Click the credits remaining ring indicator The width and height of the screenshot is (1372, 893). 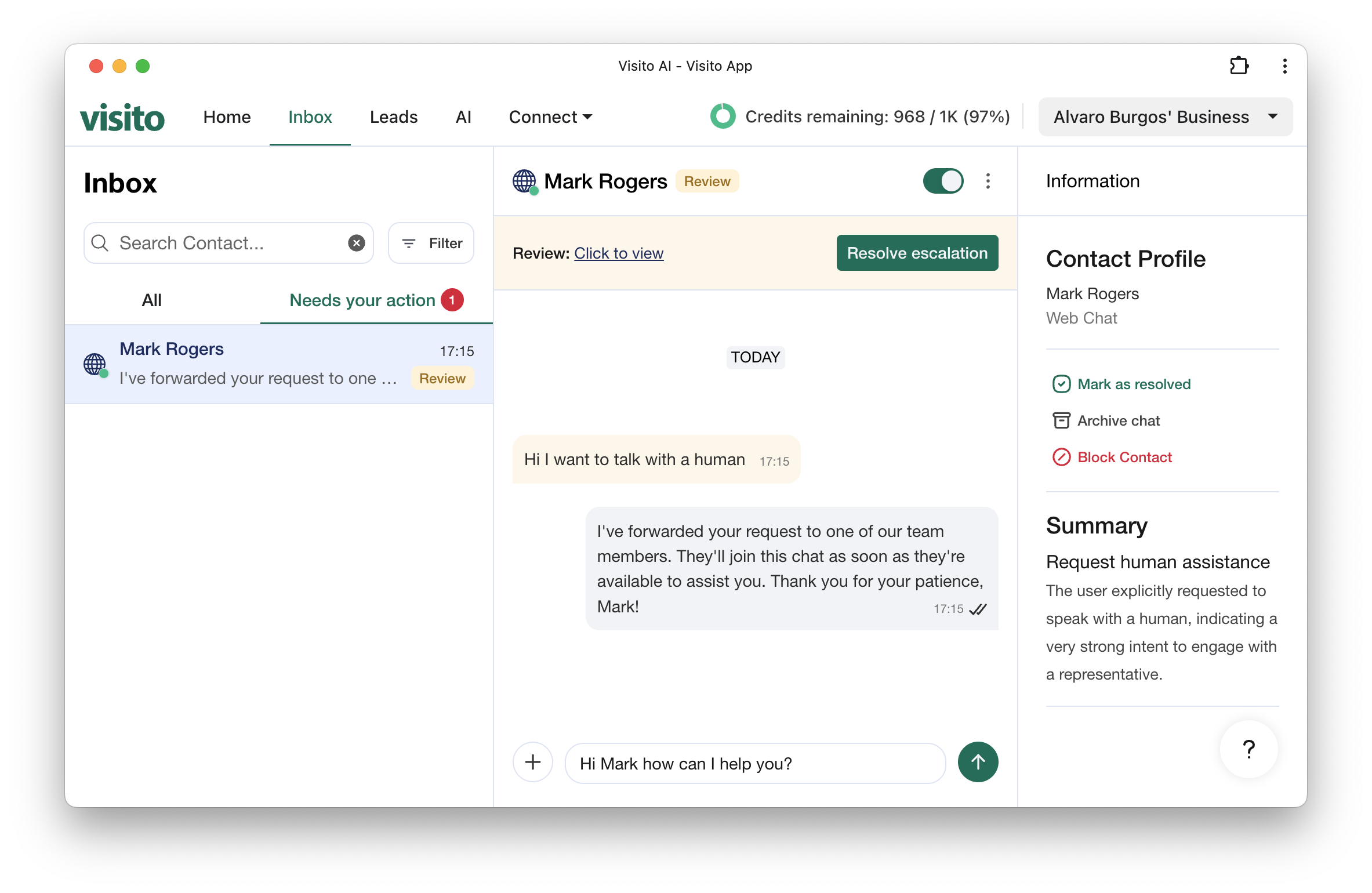[723, 117]
